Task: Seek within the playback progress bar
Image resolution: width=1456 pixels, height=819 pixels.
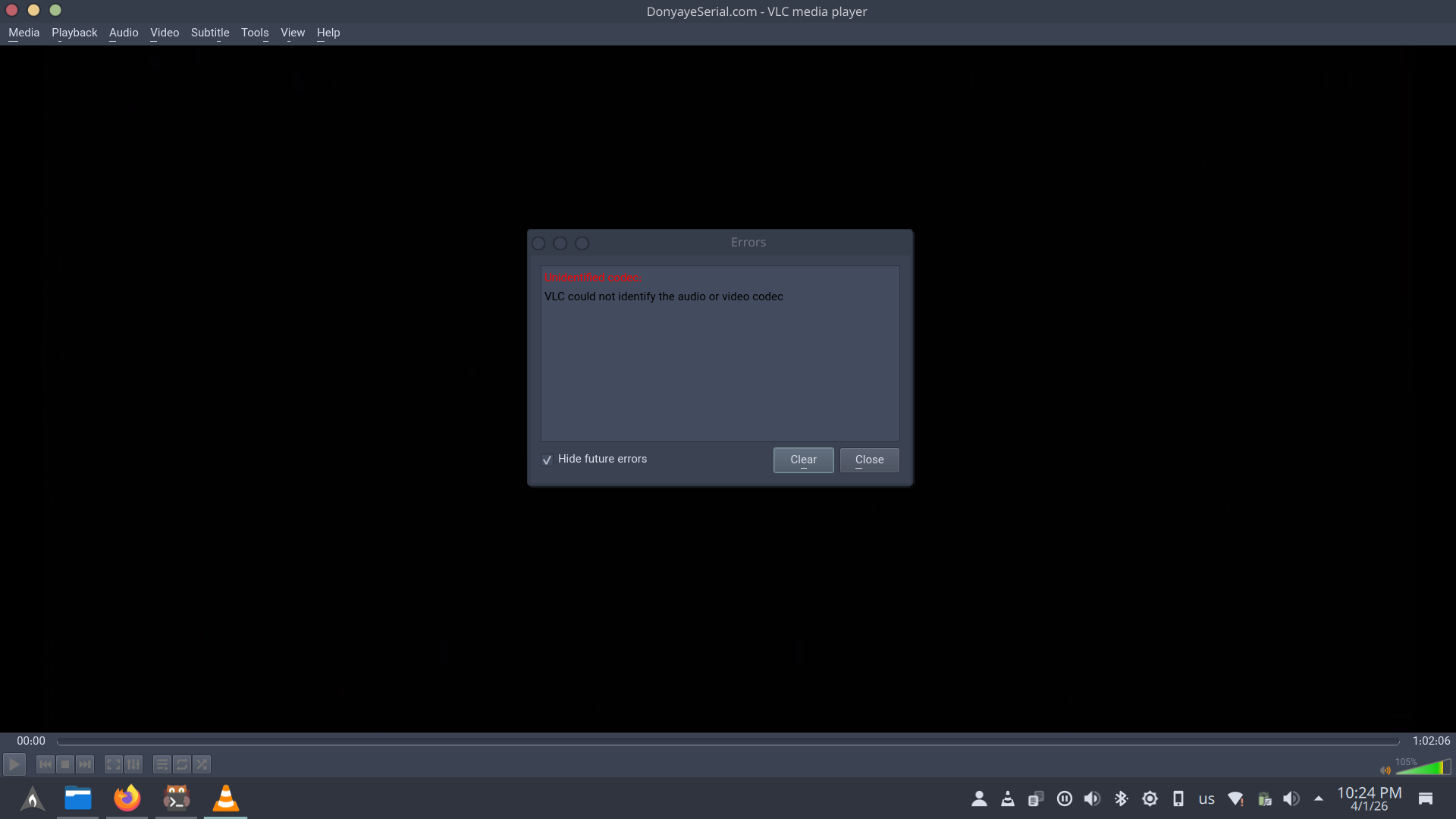Action: (x=728, y=742)
